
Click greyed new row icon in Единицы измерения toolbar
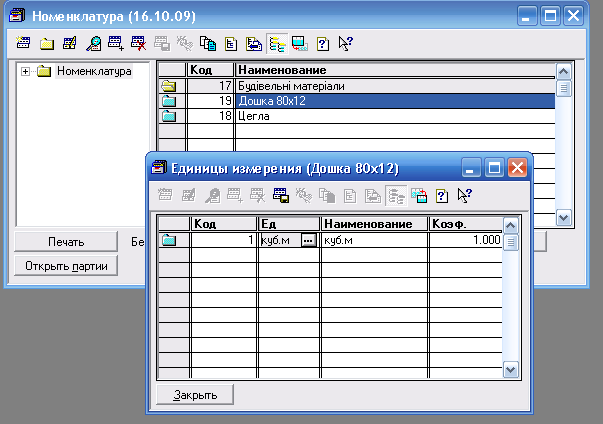[x=165, y=195]
